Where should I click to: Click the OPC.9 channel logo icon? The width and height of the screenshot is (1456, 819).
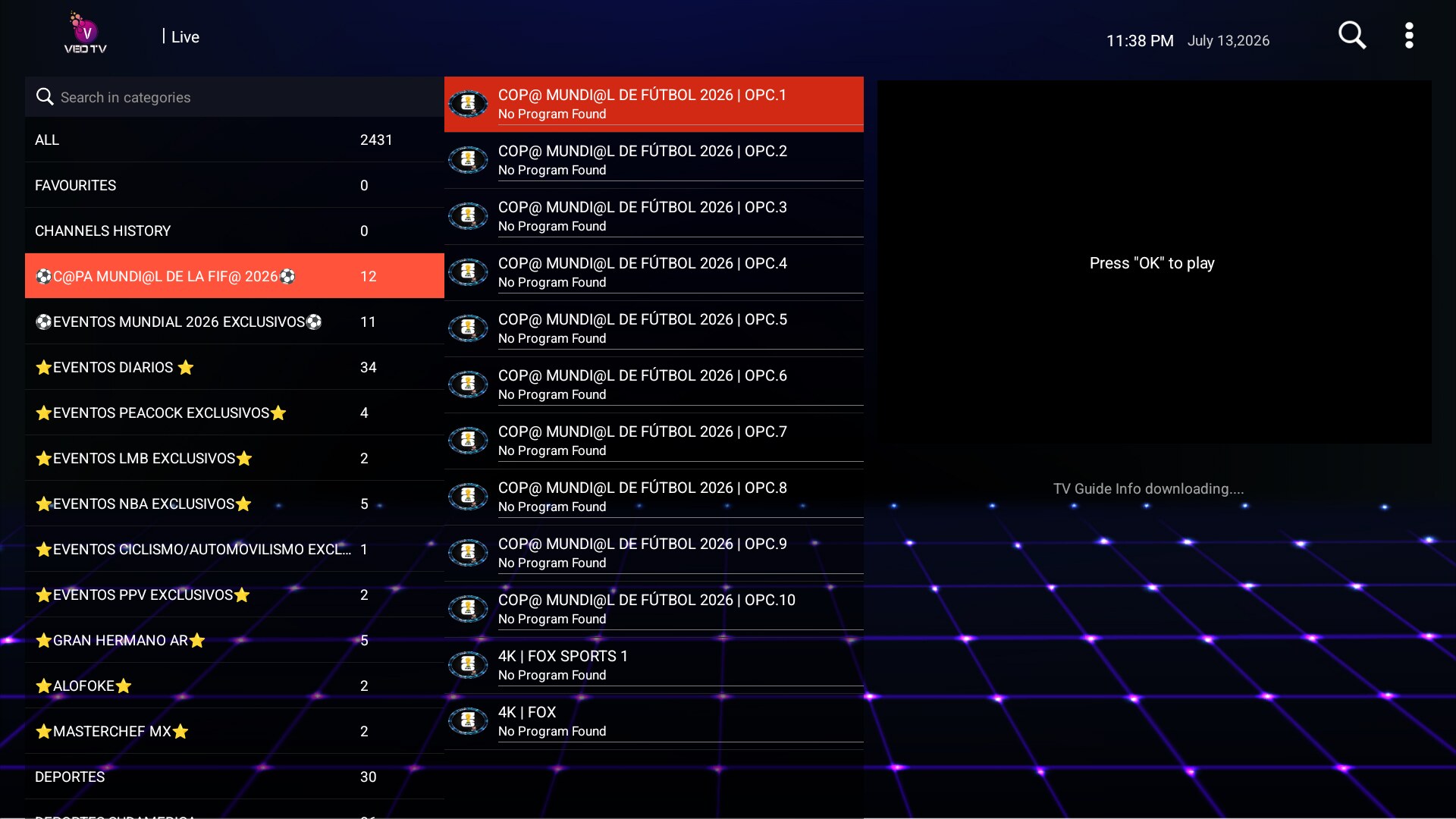(x=468, y=553)
